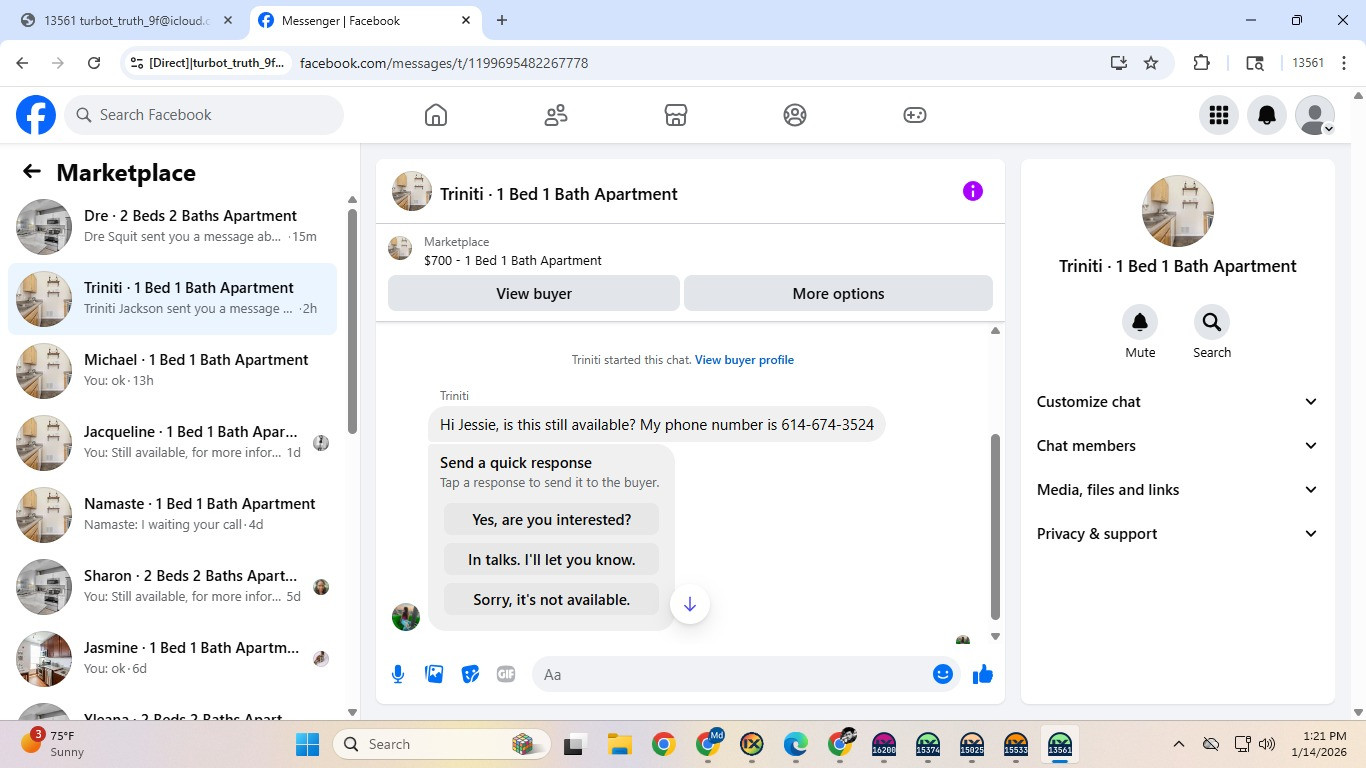This screenshot has height=768, width=1366.
Task: Open the Groups icon in top navigation
Action: point(795,115)
